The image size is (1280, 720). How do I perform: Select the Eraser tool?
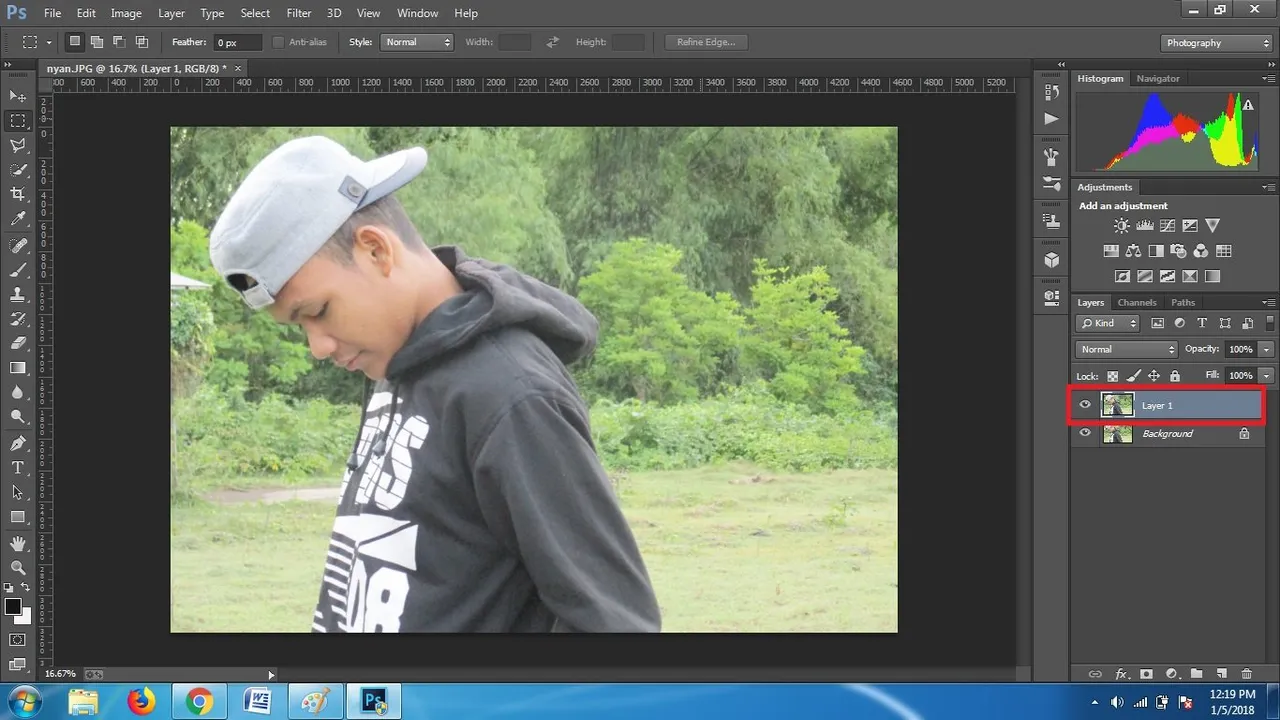(18, 343)
